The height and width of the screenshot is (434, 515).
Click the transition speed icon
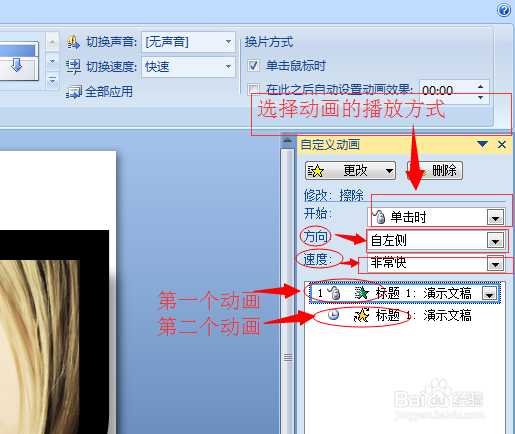[73, 67]
